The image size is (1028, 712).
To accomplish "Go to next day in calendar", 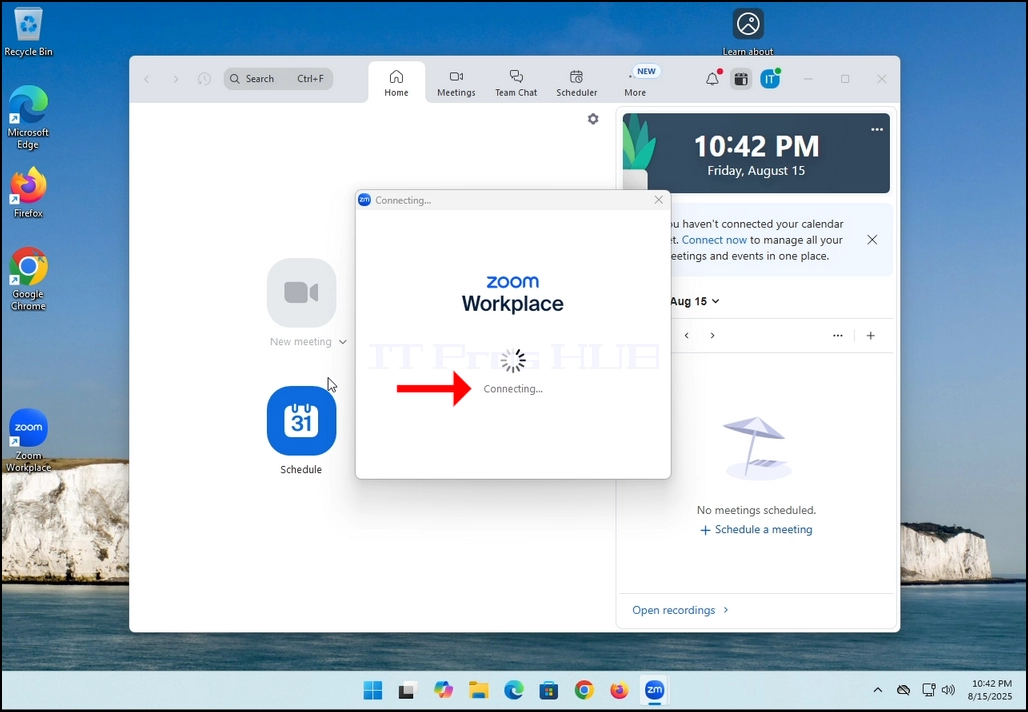I will 712,335.
